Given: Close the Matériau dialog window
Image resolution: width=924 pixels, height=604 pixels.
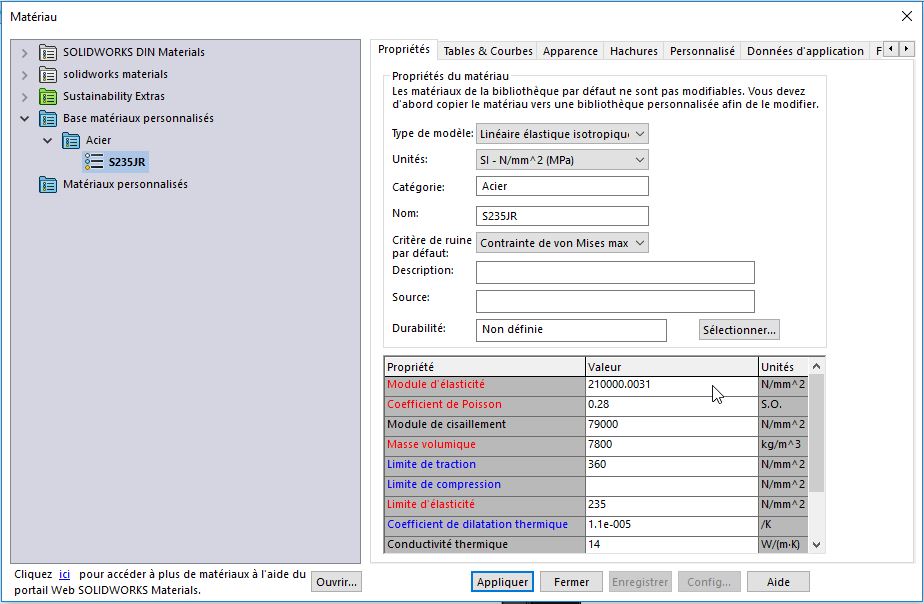Looking at the screenshot, I should point(907,16).
